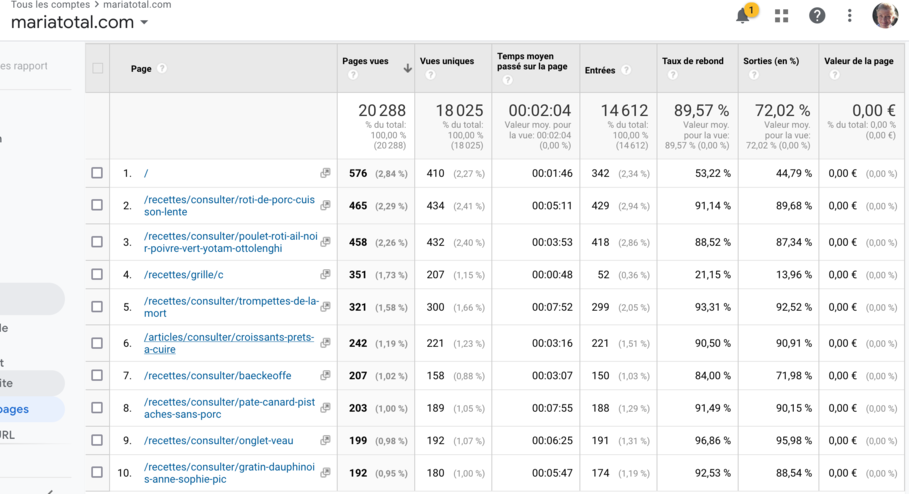Image resolution: width=909 pixels, height=494 pixels.
Task: Open the mariatotal.com account dropdown
Action: (x=144, y=23)
